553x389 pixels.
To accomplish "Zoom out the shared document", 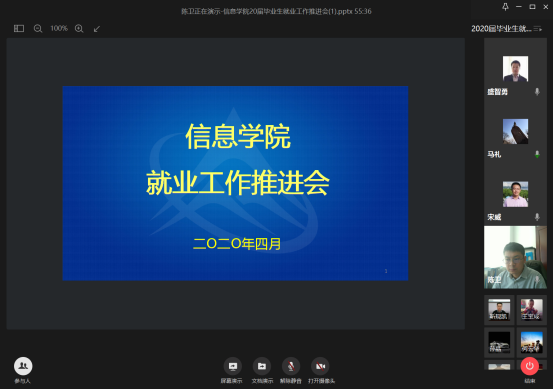I will point(38,29).
